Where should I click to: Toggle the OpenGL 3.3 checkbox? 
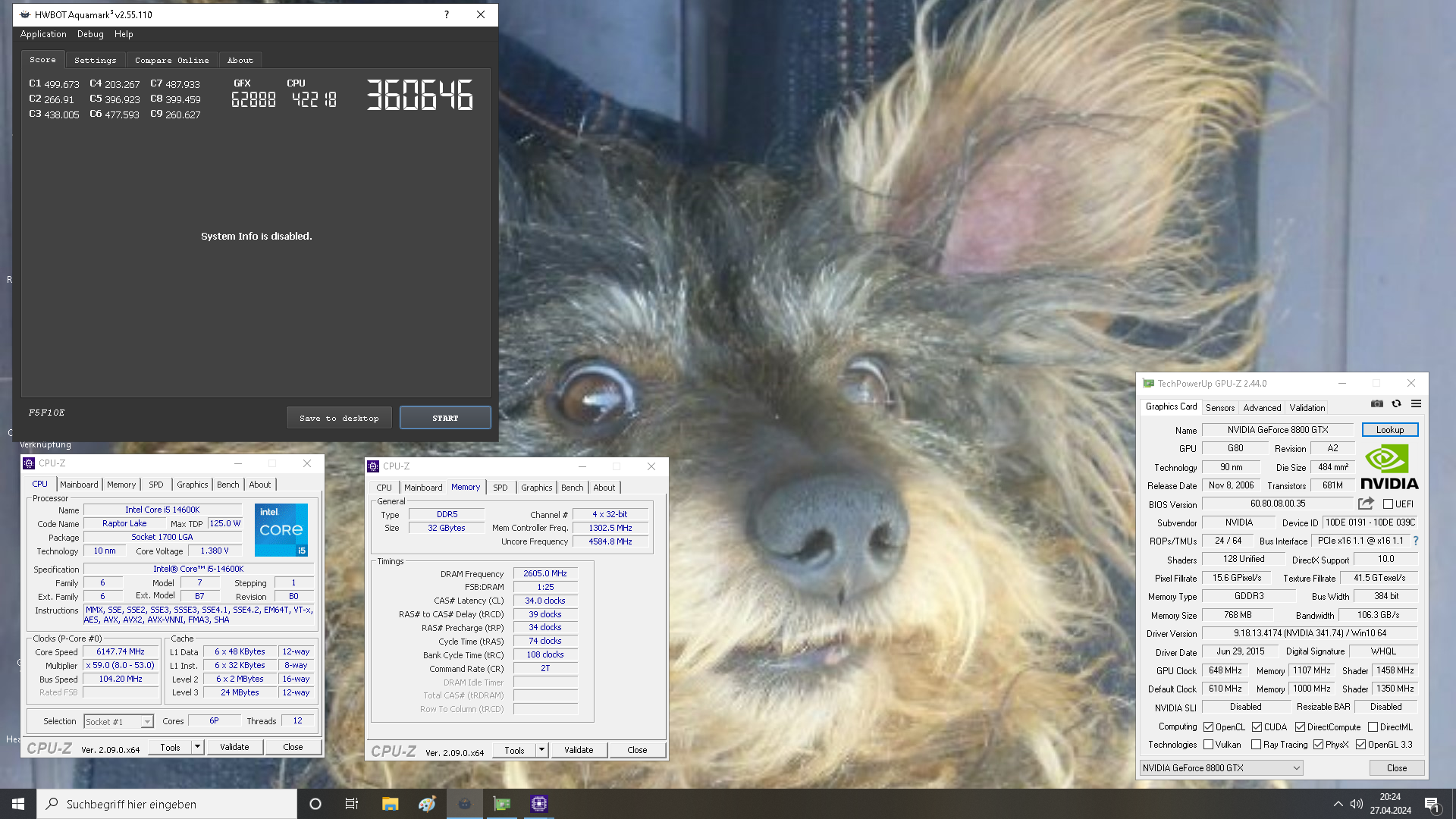pos(1360,745)
